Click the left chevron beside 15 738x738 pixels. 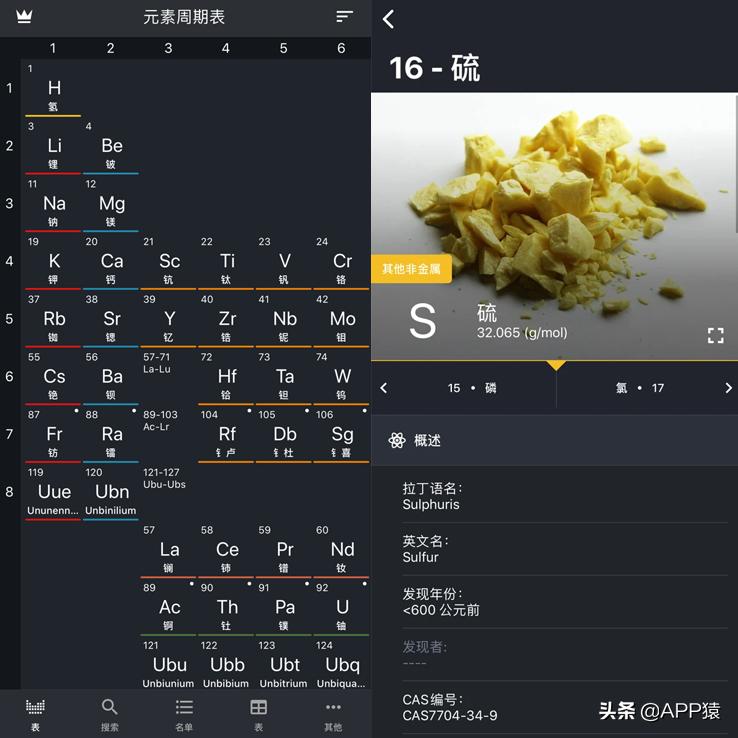click(384, 388)
